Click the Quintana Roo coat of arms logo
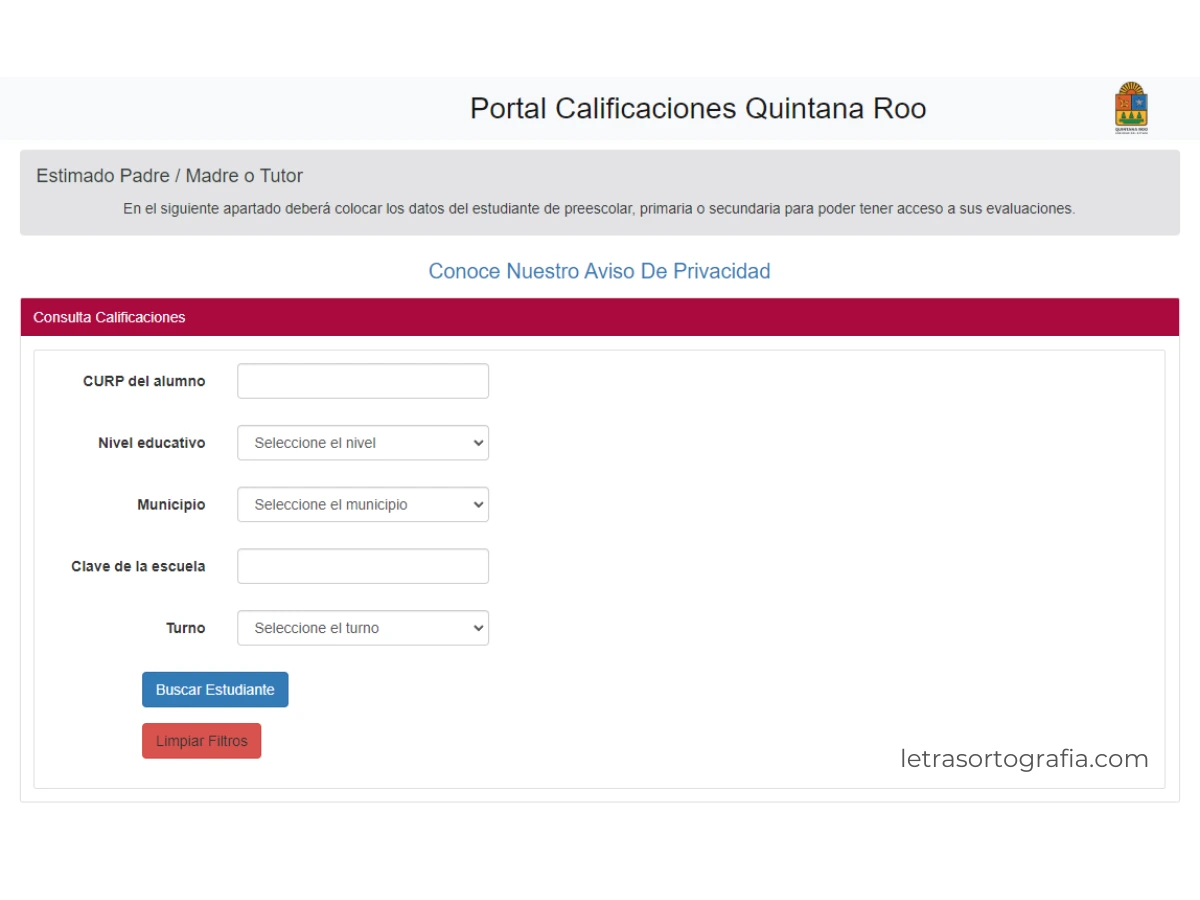 (x=1131, y=108)
